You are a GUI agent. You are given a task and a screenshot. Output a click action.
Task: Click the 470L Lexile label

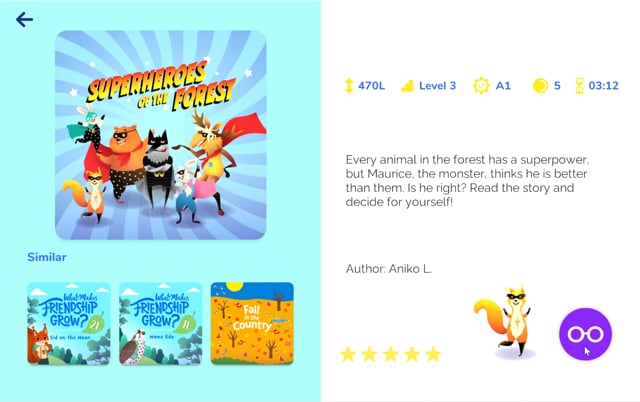click(x=371, y=86)
